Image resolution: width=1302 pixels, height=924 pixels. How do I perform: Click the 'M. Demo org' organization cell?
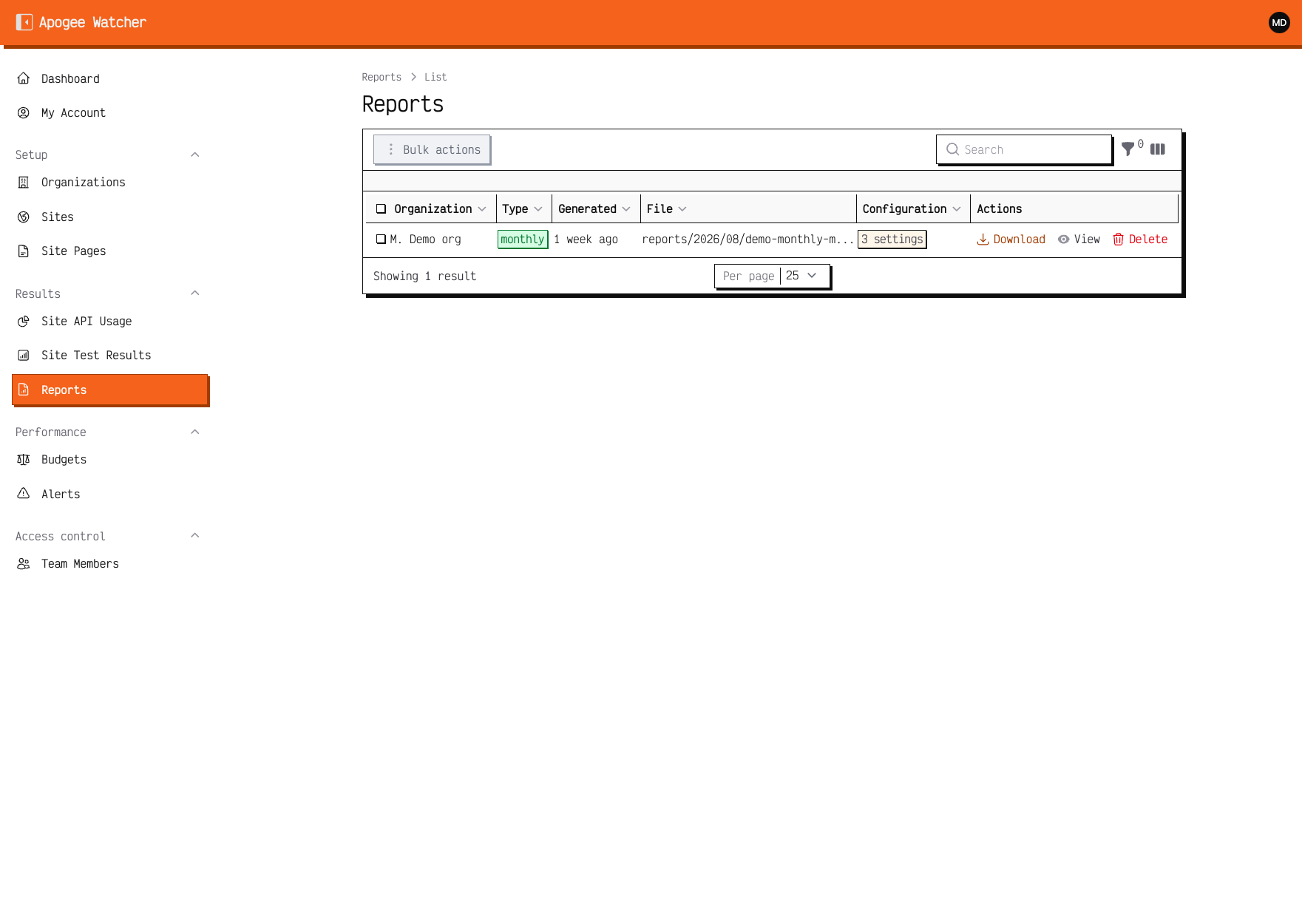[426, 240]
